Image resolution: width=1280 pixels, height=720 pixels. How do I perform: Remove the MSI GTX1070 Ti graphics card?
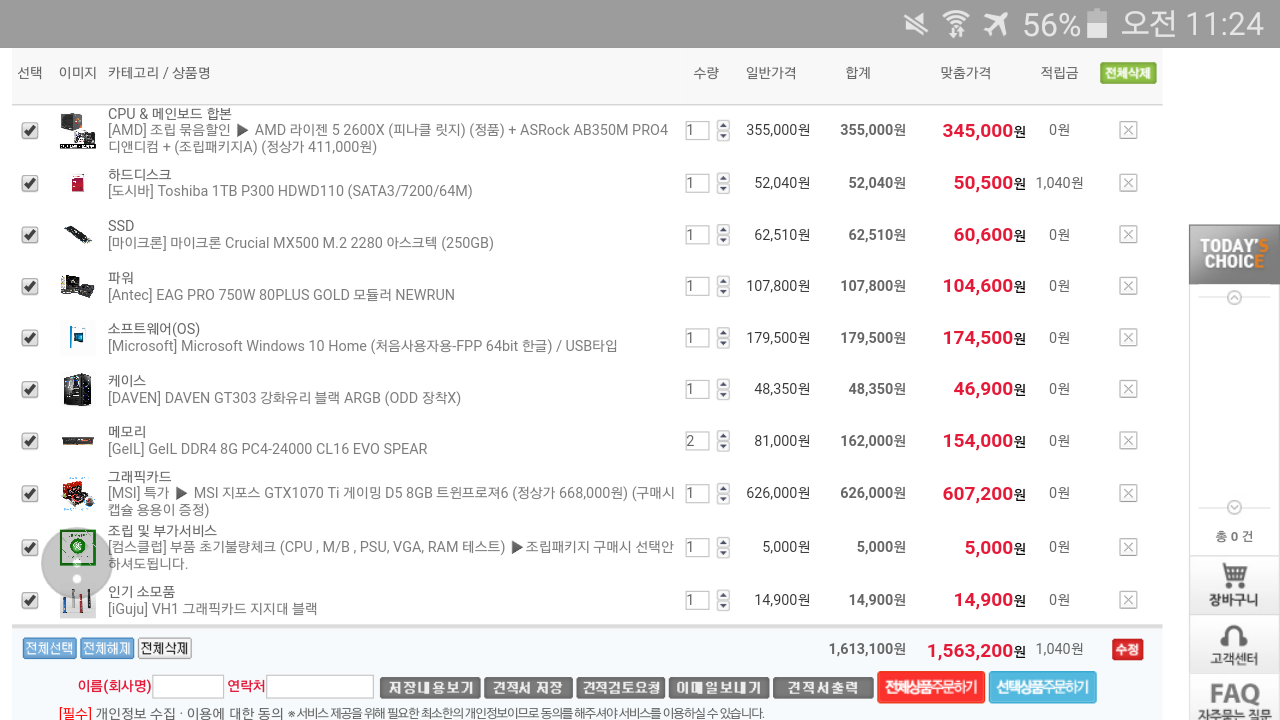pos(1128,493)
